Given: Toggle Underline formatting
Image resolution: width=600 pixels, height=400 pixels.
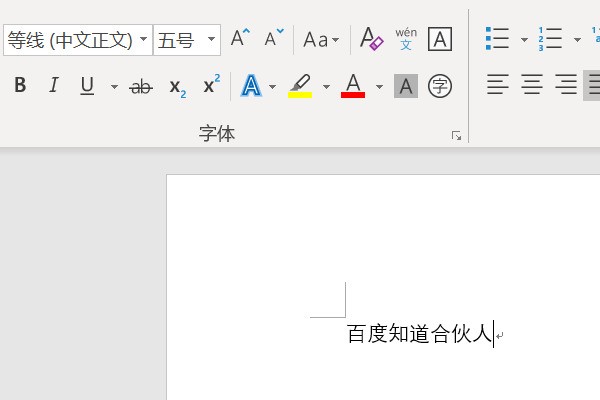Looking at the screenshot, I should pos(87,85).
